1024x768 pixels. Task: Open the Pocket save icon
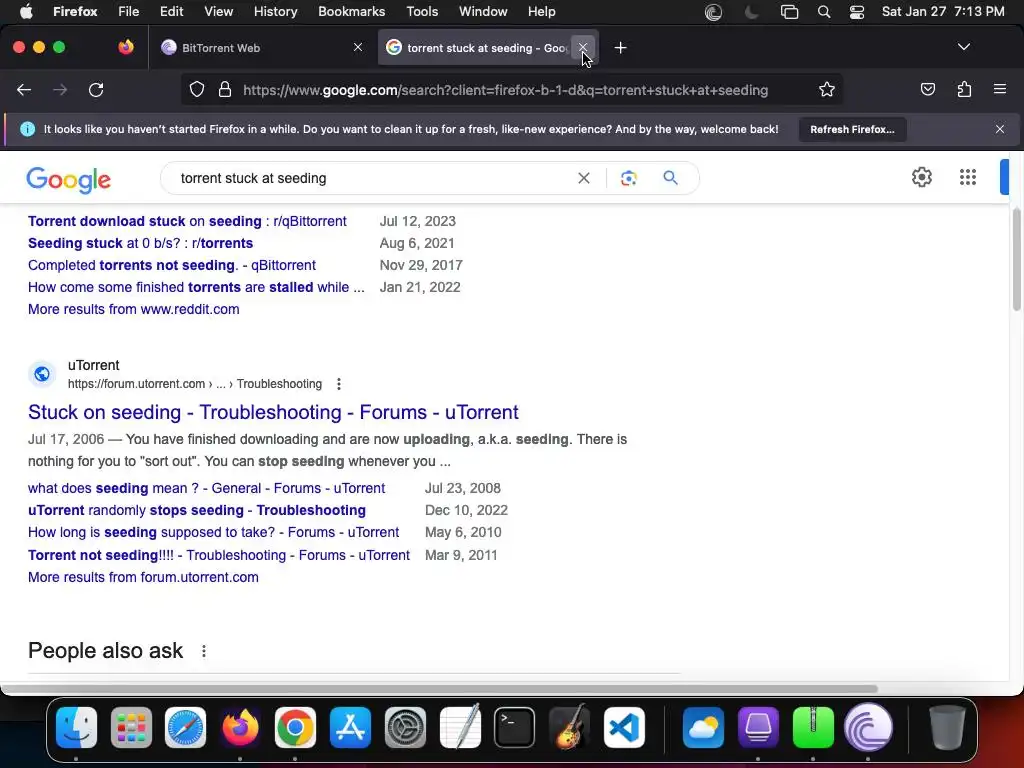point(927,89)
